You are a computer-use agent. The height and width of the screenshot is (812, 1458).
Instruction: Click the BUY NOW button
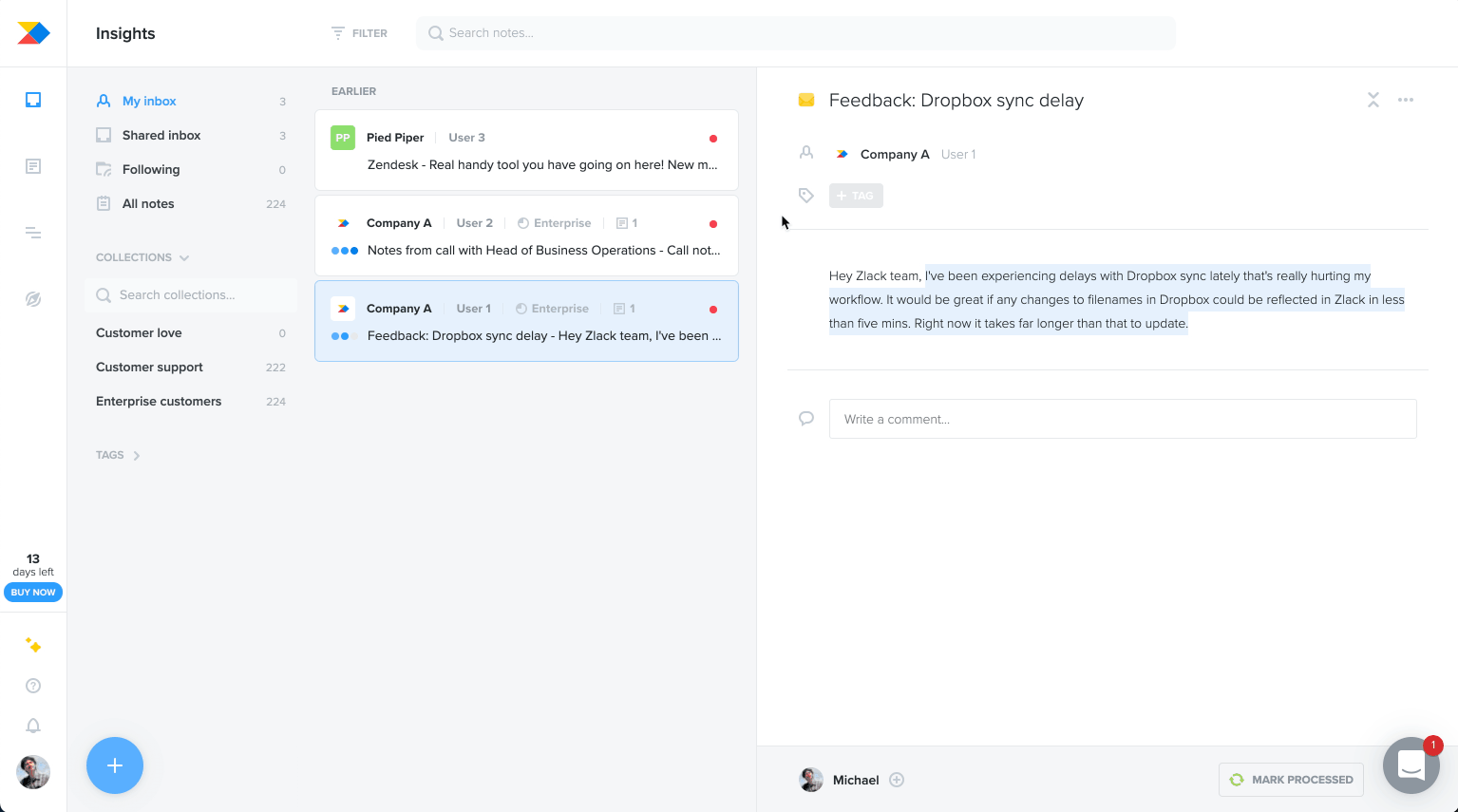coord(33,592)
